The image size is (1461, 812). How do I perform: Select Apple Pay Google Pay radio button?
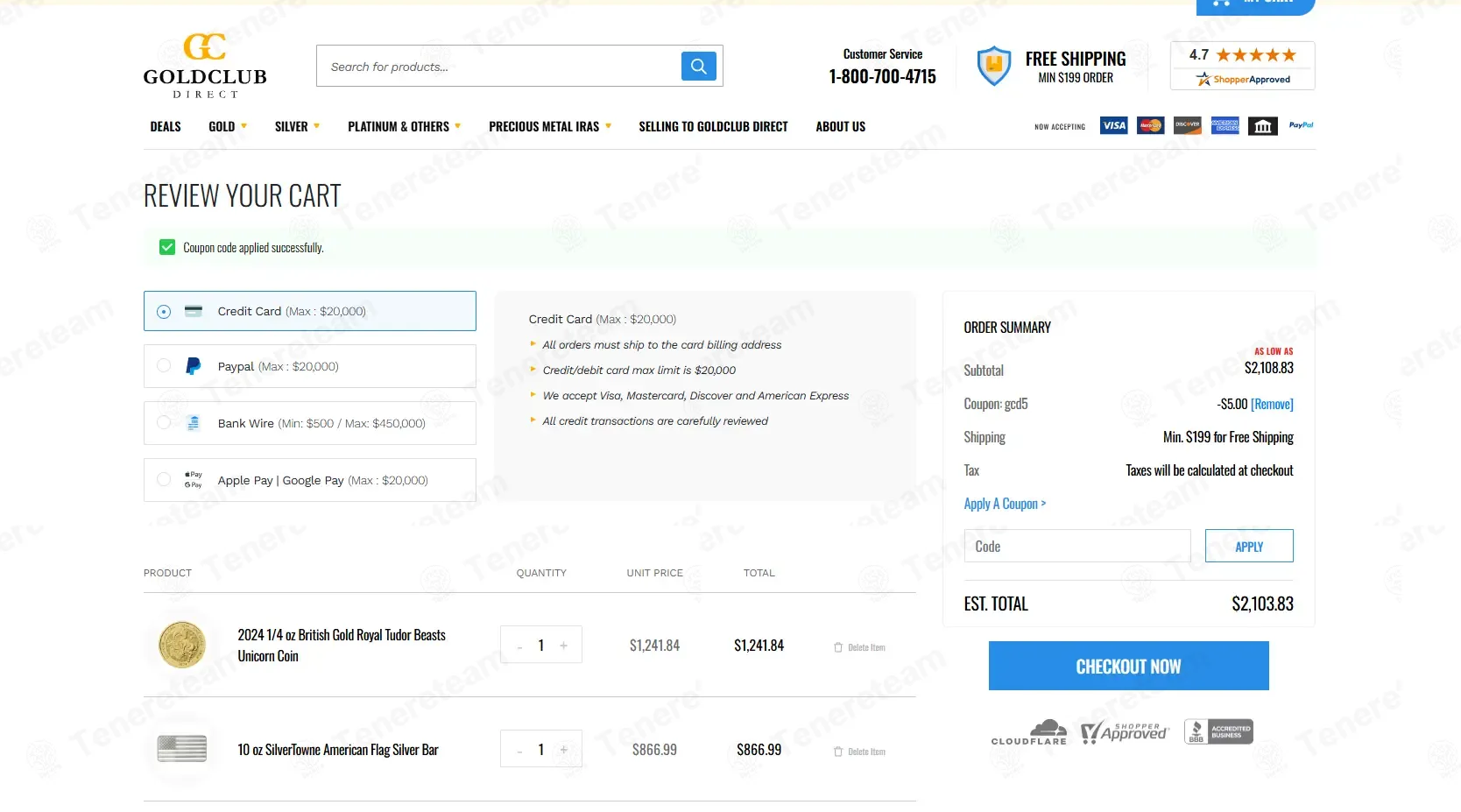coord(164,480)
